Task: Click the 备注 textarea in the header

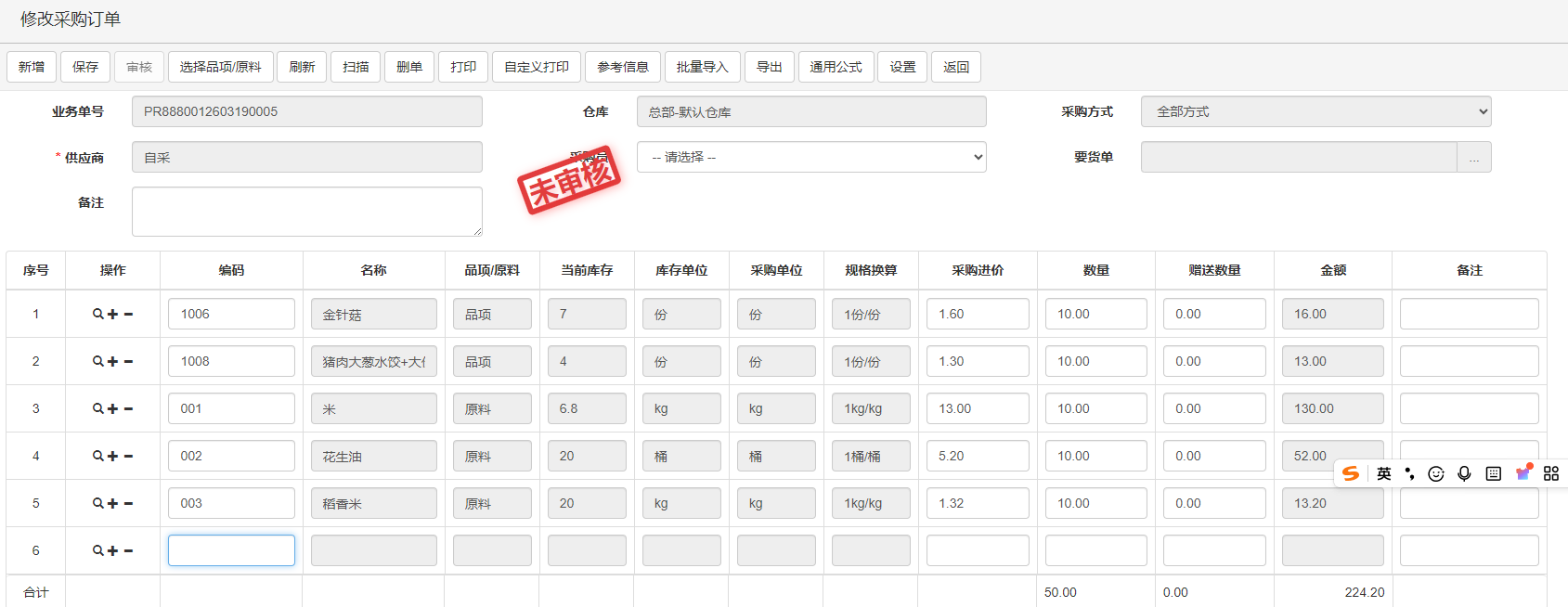Action: click(x=306, y=212)
